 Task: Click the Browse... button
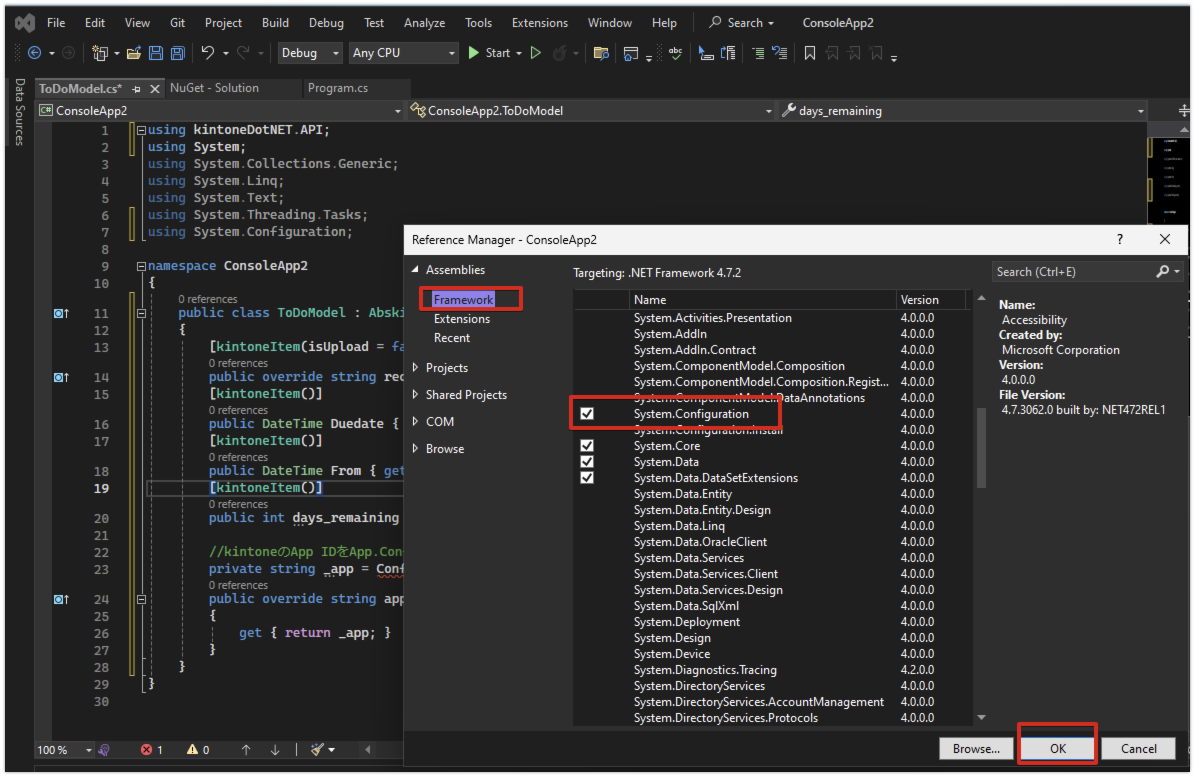[x=975, y=748]
